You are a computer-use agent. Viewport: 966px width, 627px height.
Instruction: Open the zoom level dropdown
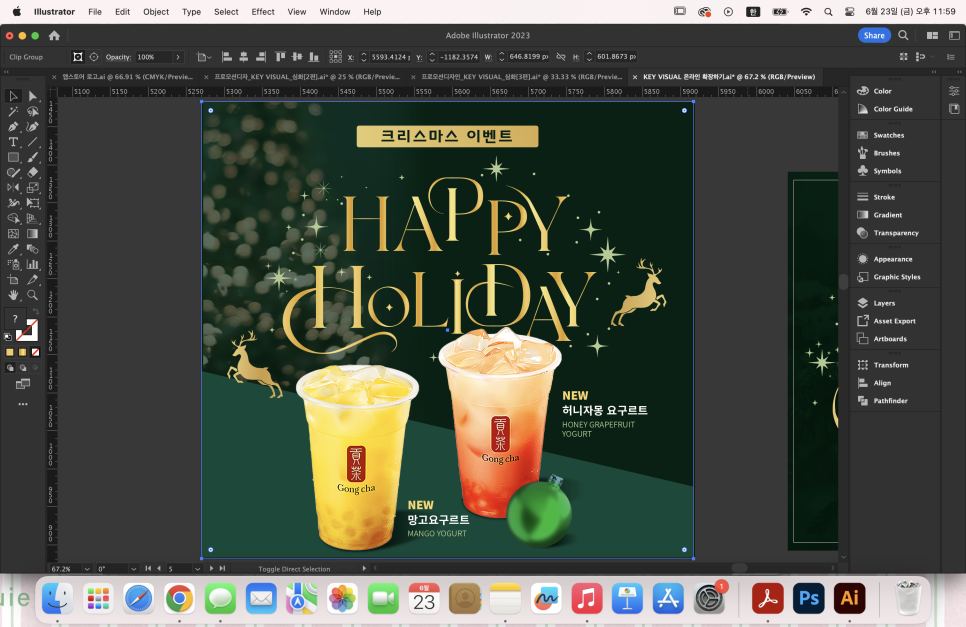(x=87, y=568)
